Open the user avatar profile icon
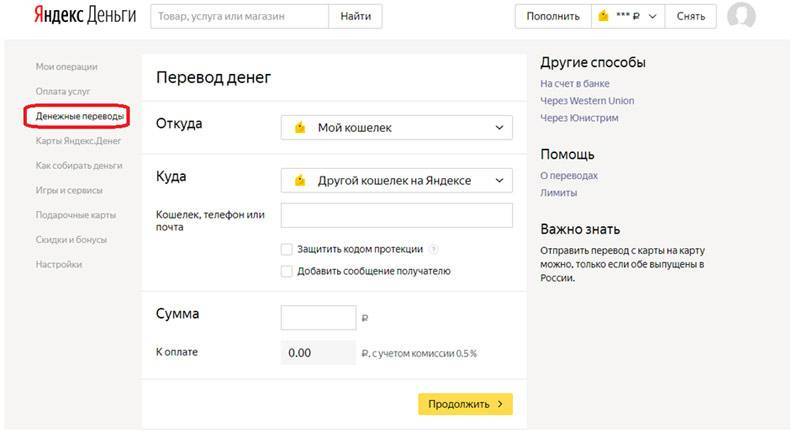Image resolution: width=802 pixels, height=438 pixels. click(x=741, y=16)
